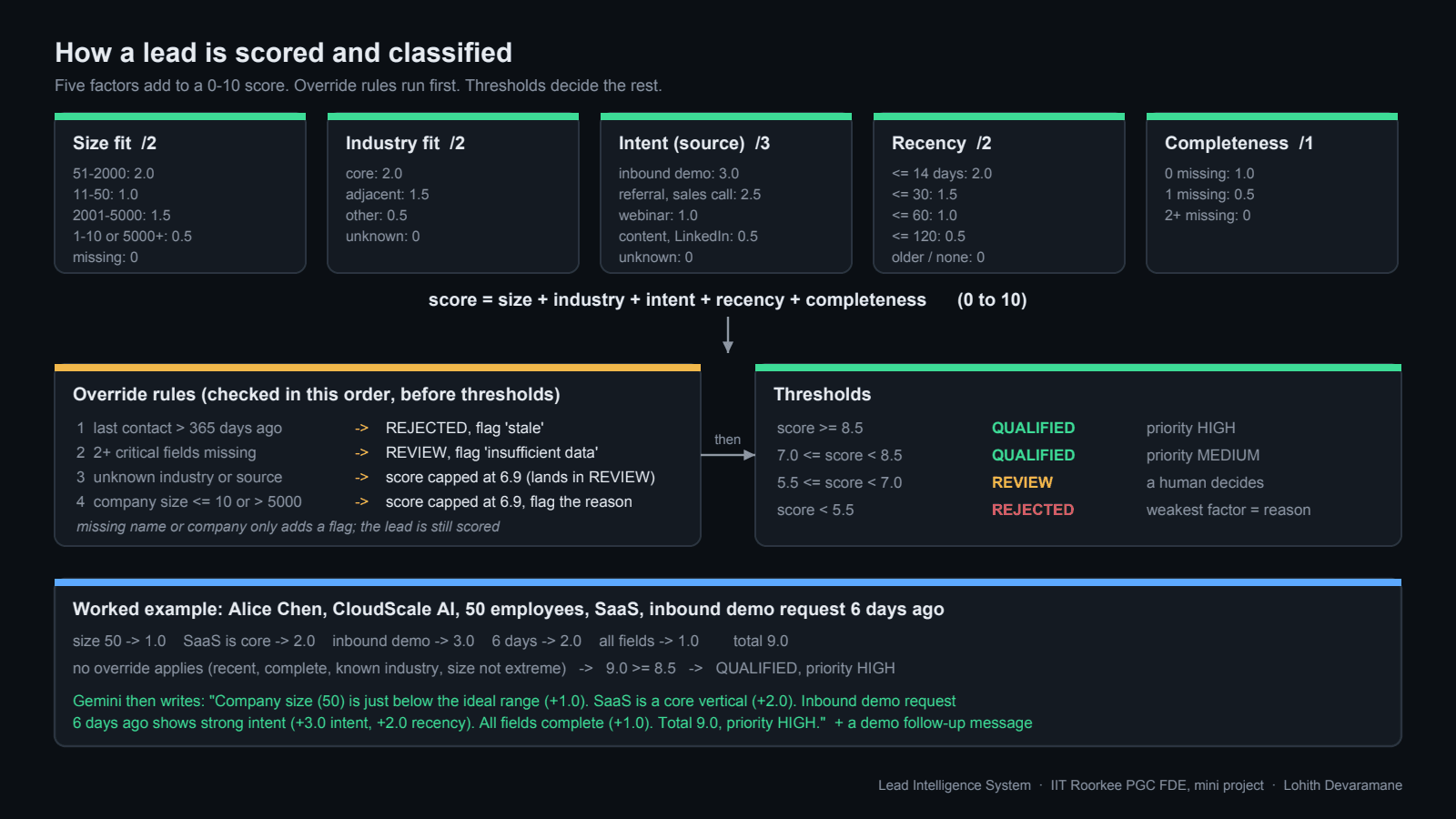Select the 'Worked example: Alice Chen' heading

pos(509,609)
